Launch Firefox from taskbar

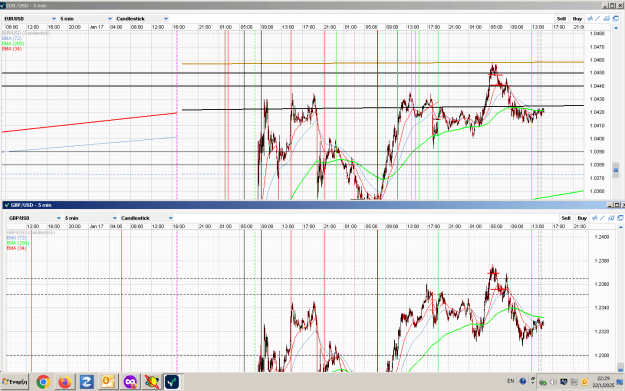pyautogui.click(x=65, y=382)
